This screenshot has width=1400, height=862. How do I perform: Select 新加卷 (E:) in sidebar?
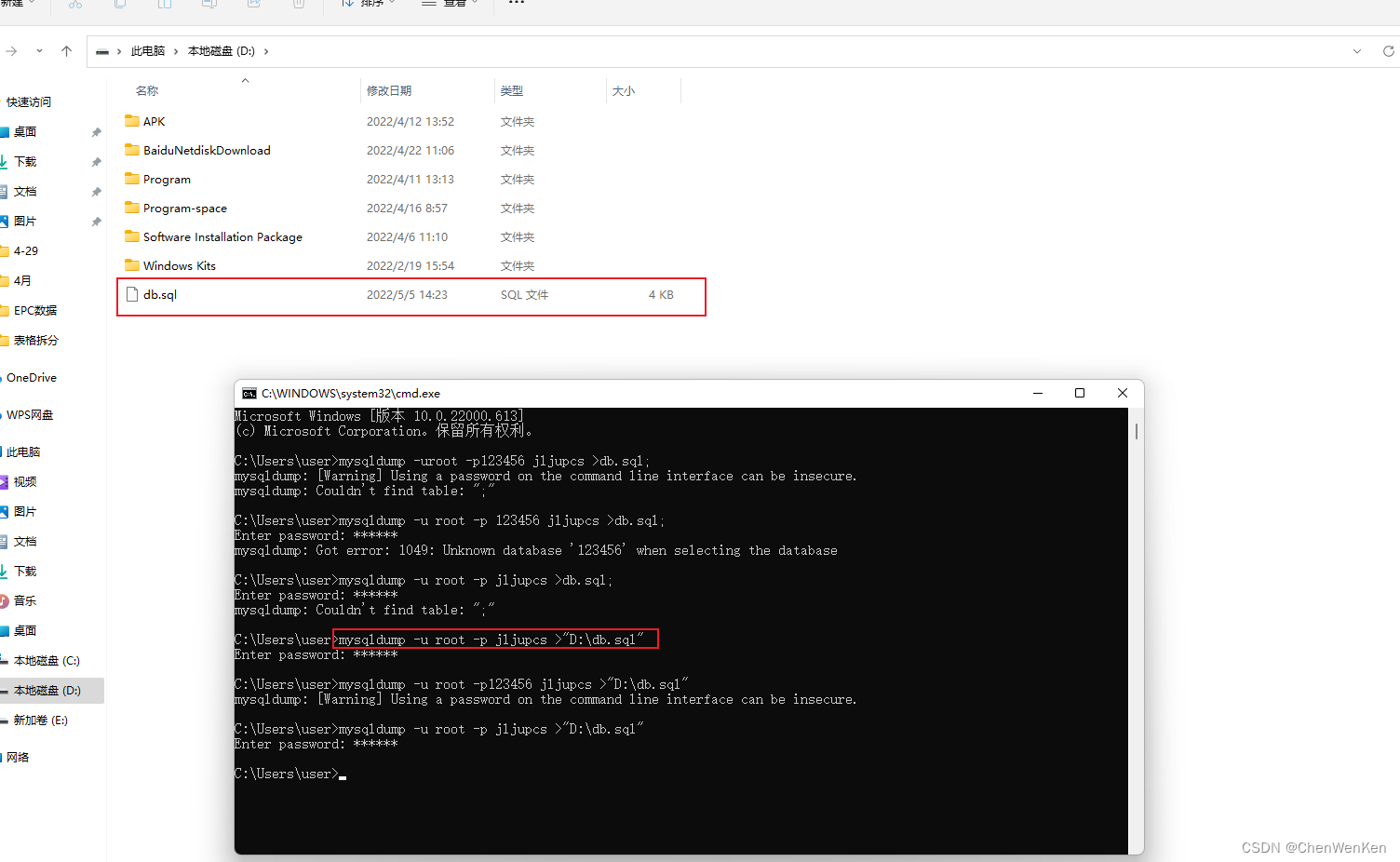[41, 721]
